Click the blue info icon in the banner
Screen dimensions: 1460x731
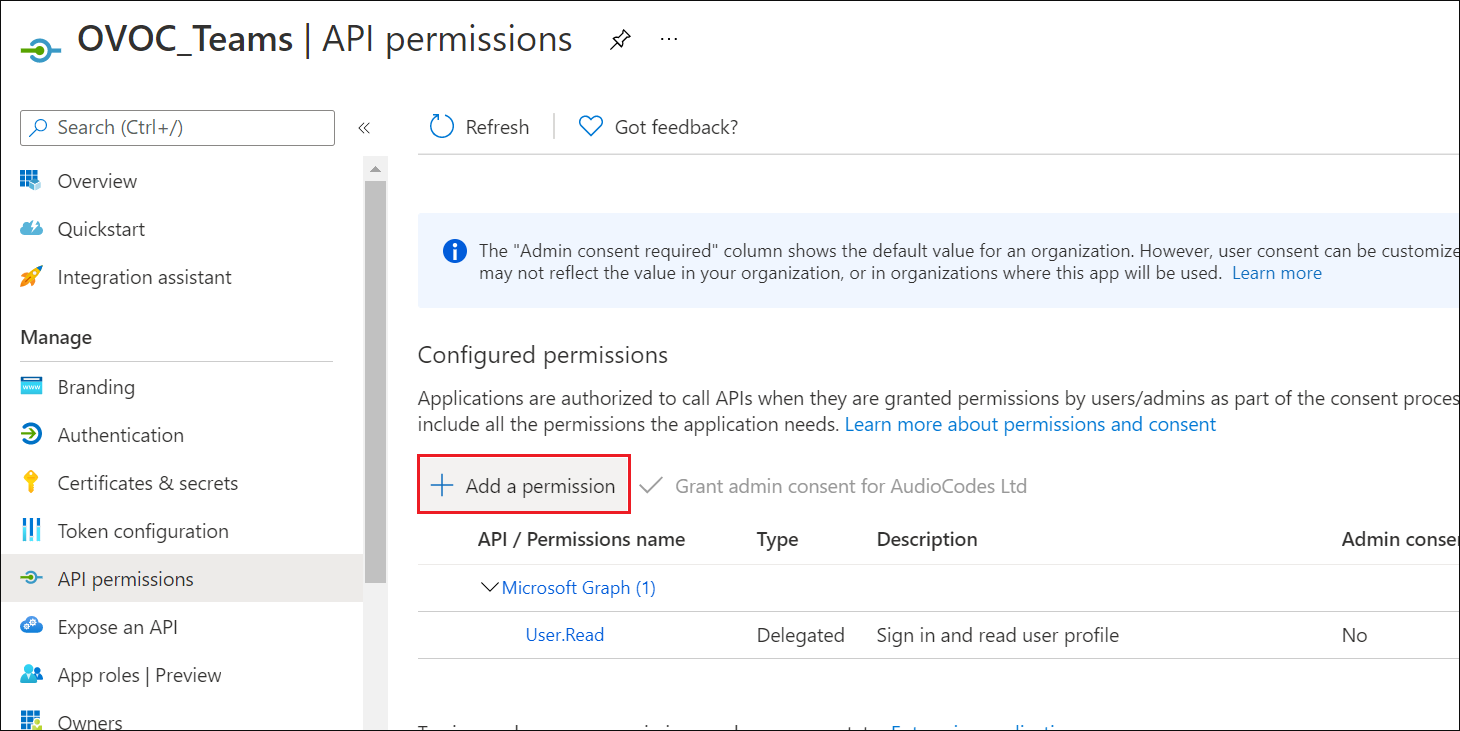pos(454,251)
